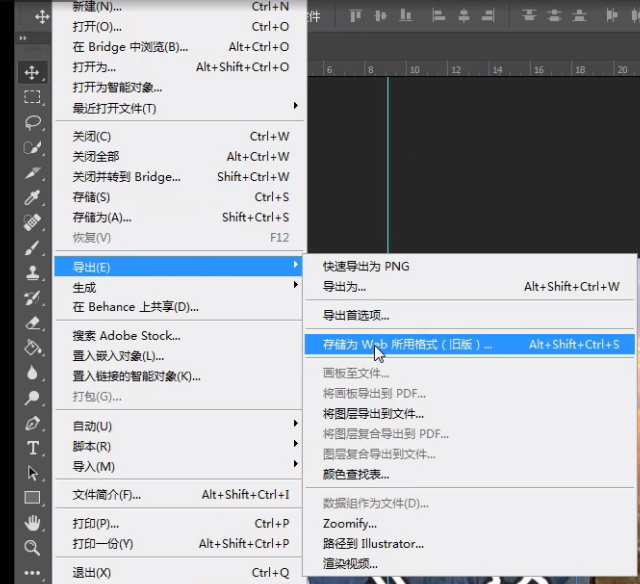
Task: Open the Edit Toolbar three-dots menu
Action: [x=32, y=573]
